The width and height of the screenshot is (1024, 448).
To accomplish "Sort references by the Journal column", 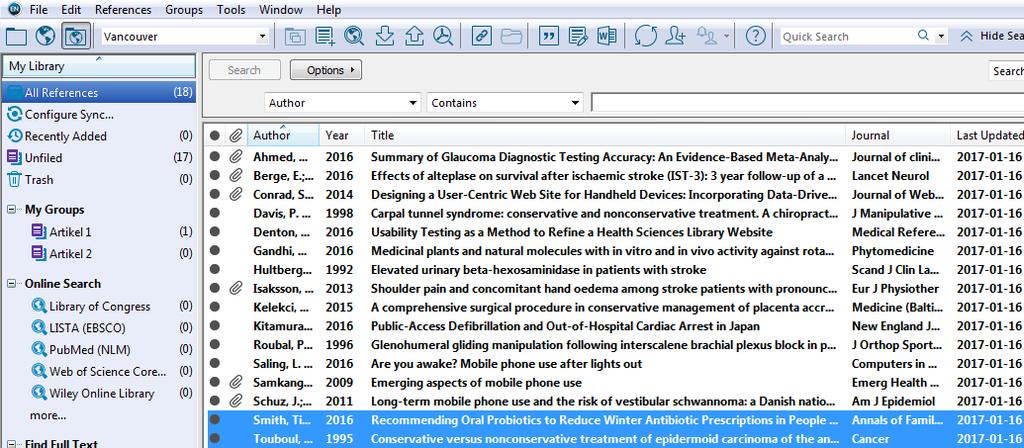I will click(x=899, y=135).
